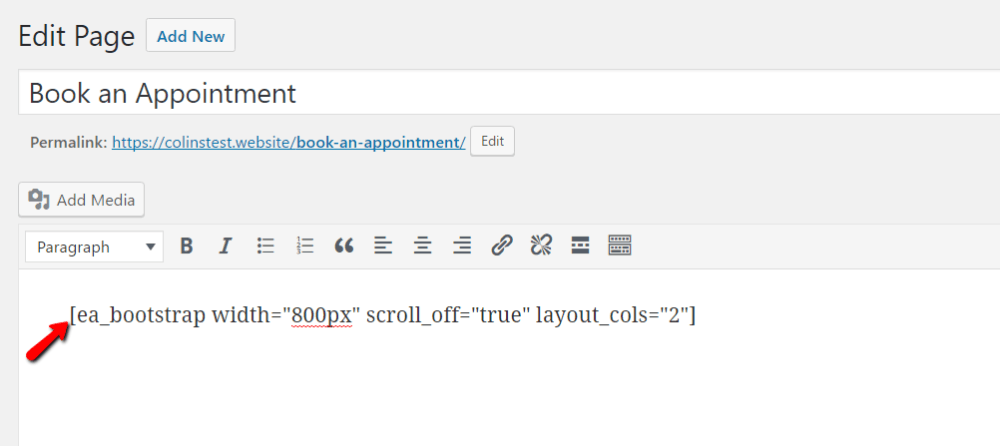Click the Add New page button
The width and height of the screenshot is (1000, 446).
[x=190, y=37]
